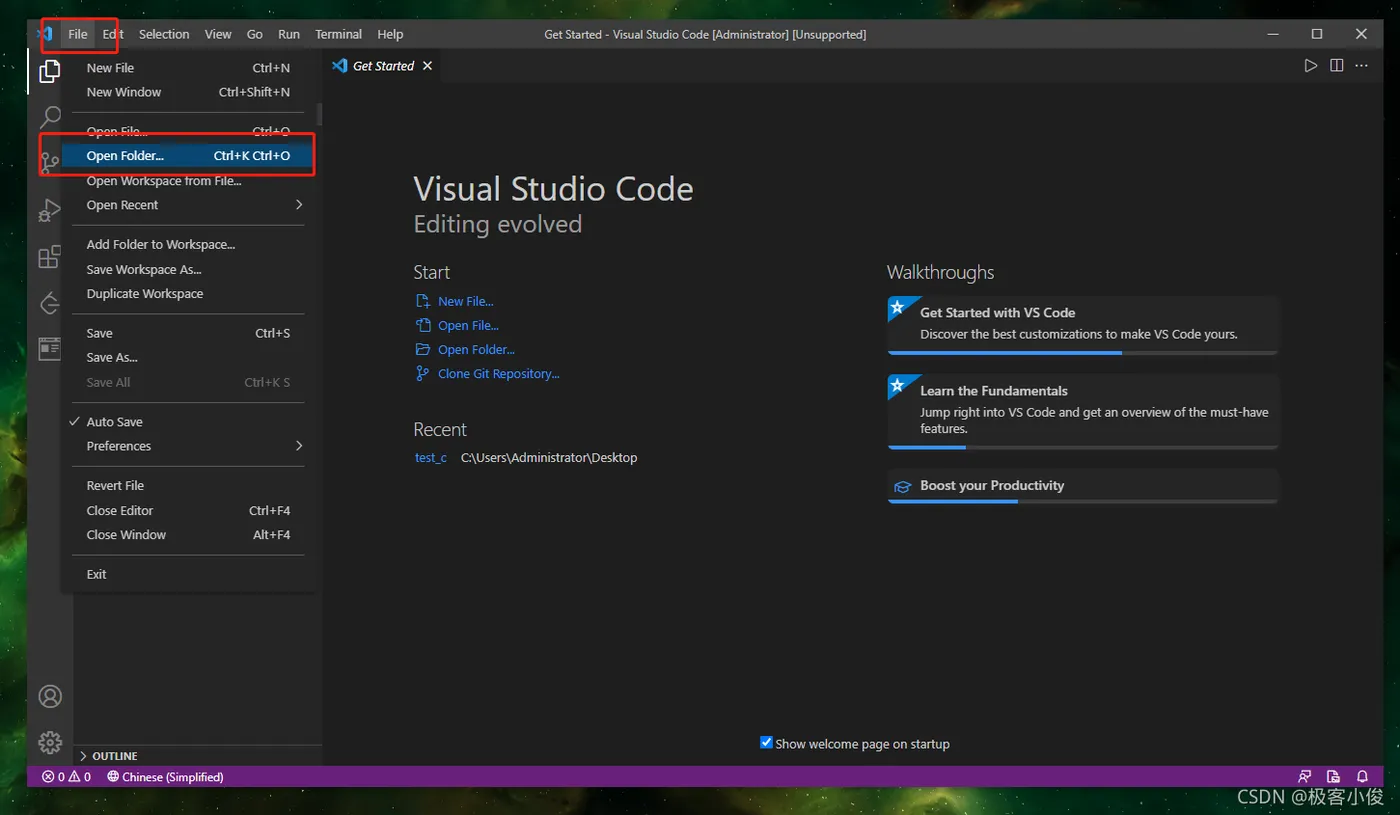Click the errors and warnings status indicator
This screenshot has height=815, width=1400.
coord(66,777)
